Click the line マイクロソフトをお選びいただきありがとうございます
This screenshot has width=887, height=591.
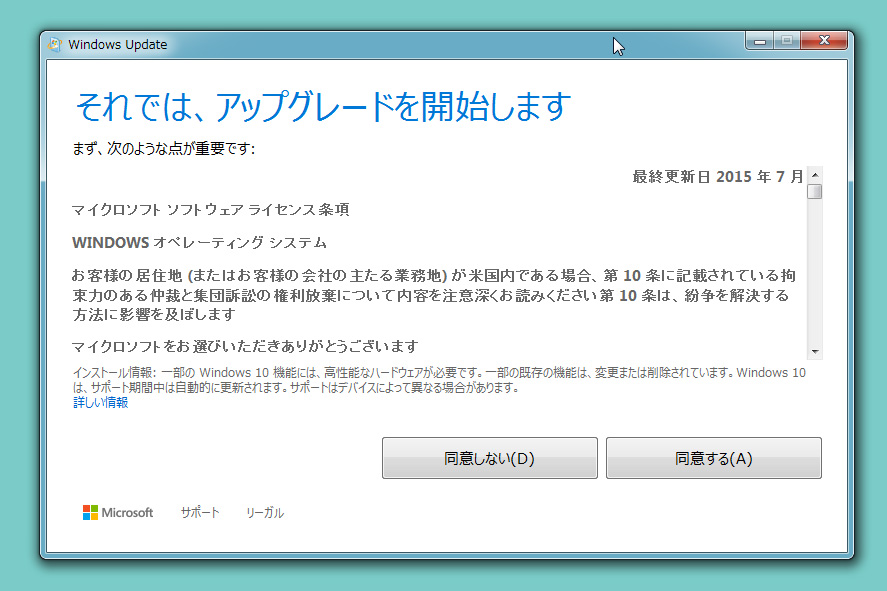245,346
